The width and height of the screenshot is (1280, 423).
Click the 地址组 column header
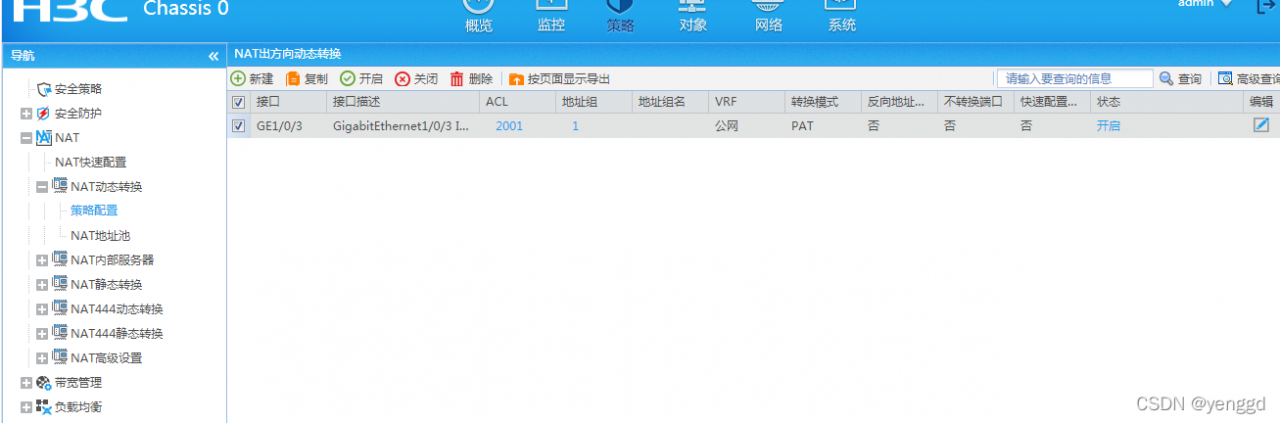click(594, 102)
